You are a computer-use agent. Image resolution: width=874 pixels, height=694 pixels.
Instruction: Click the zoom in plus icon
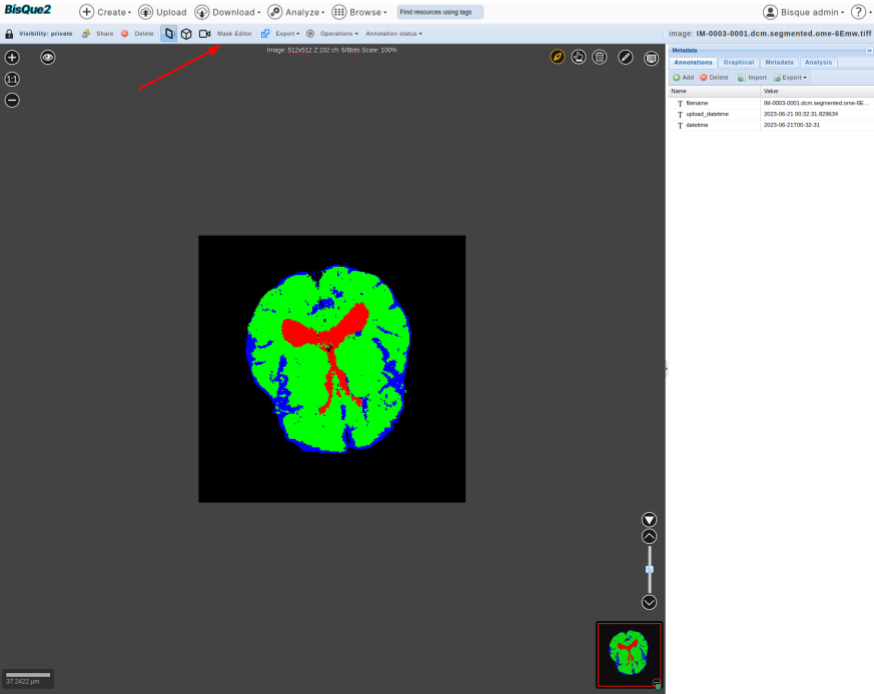click(12, 58)
